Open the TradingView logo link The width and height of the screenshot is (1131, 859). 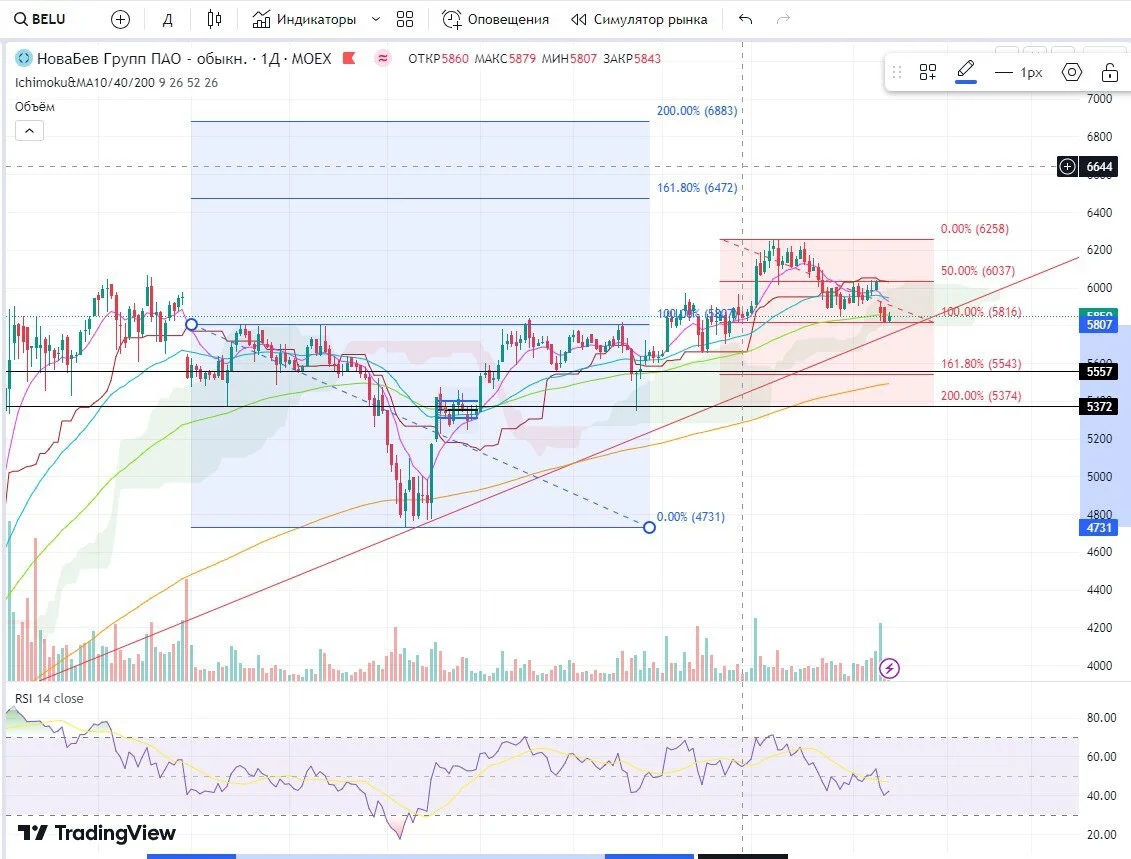click(97, 833)
